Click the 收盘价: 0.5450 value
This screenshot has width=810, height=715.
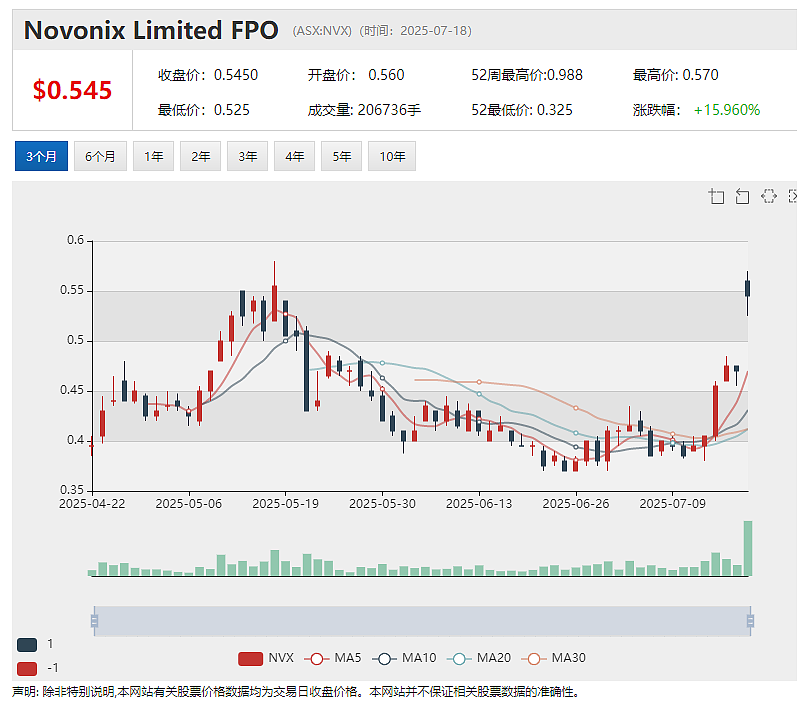coord(208,75)
